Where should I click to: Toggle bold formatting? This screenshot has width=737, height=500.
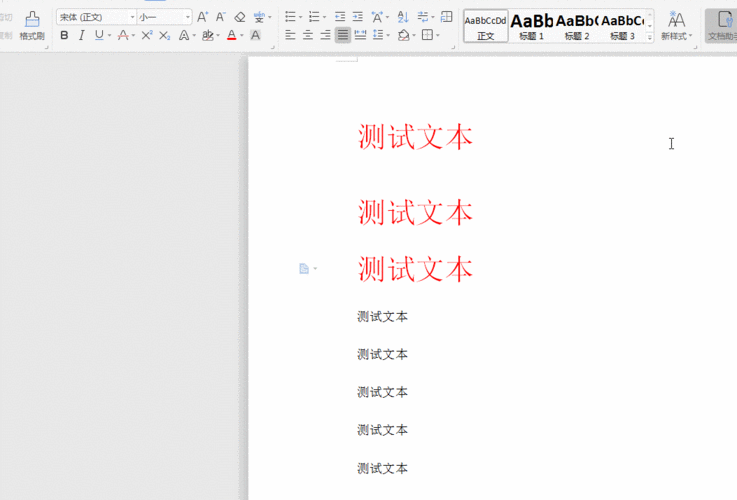65,35
